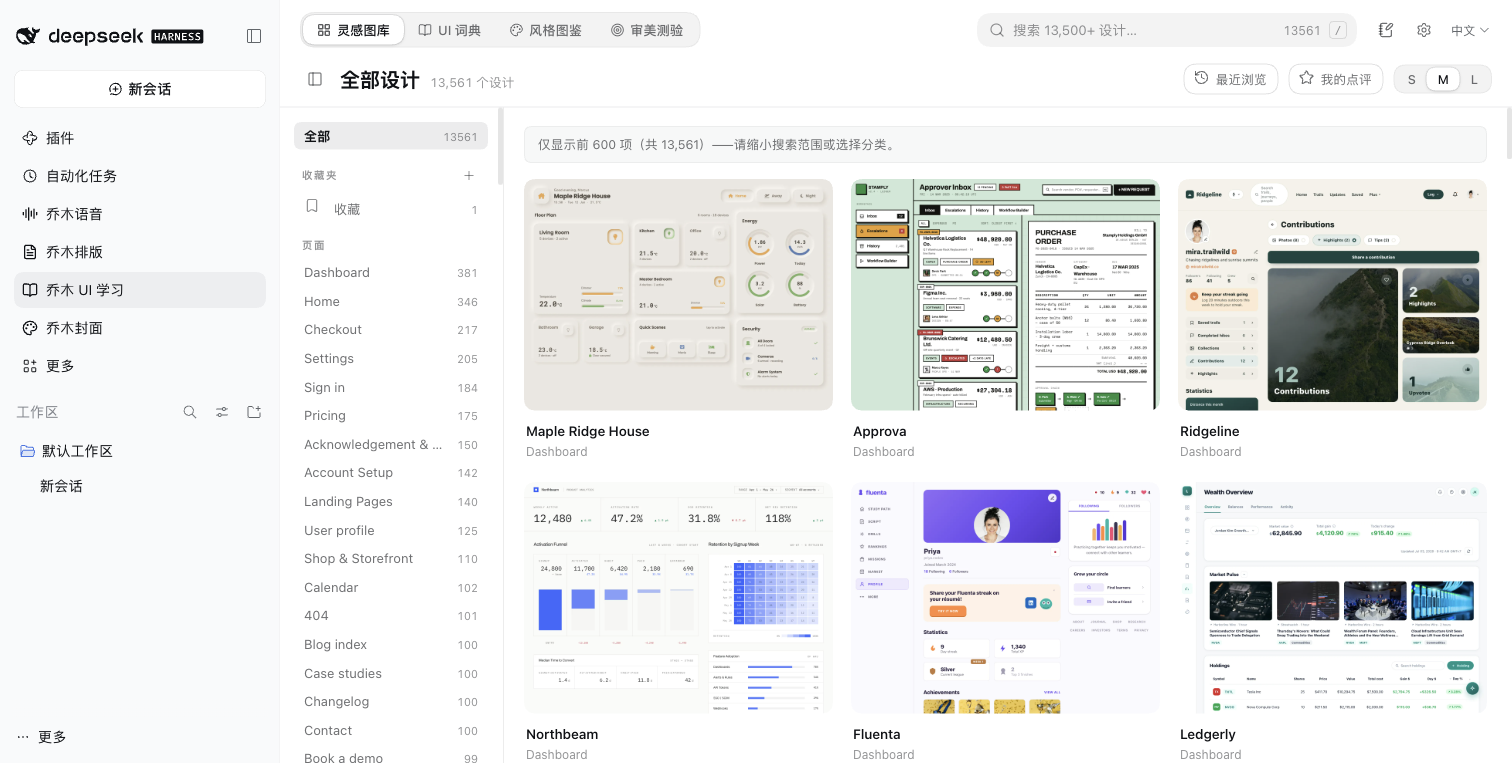The image size is (1512, 763).
Task: Switch to 风格图鉴 tab
Action: (x=546, y=30)
